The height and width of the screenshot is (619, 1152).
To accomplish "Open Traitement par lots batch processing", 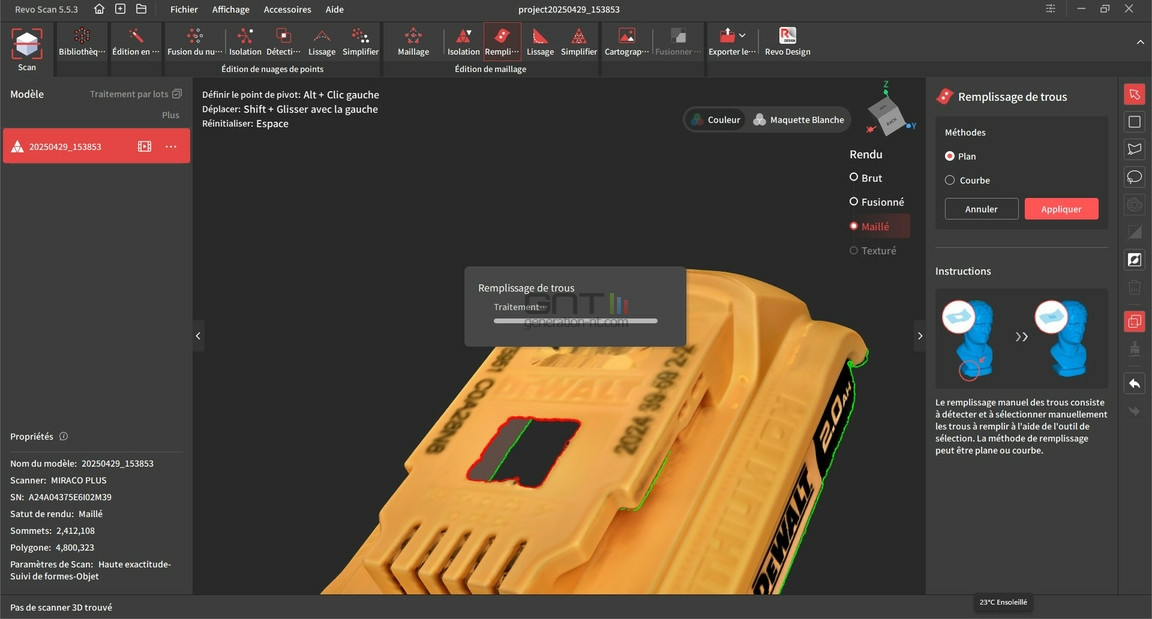I will point(135,94).
